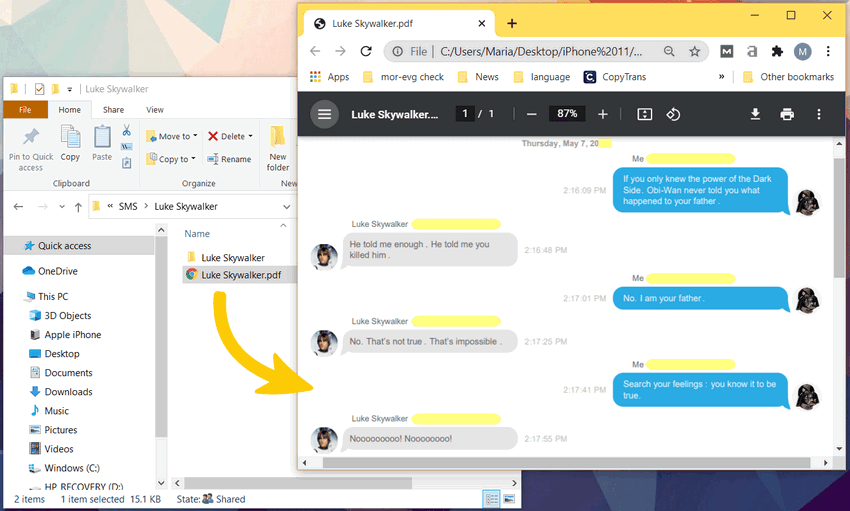Image resolution: width=850 pixels, height=511 pixels.
Task: Open the Quick Access Toolbar customize dropdown
Action: coord(69,89)
